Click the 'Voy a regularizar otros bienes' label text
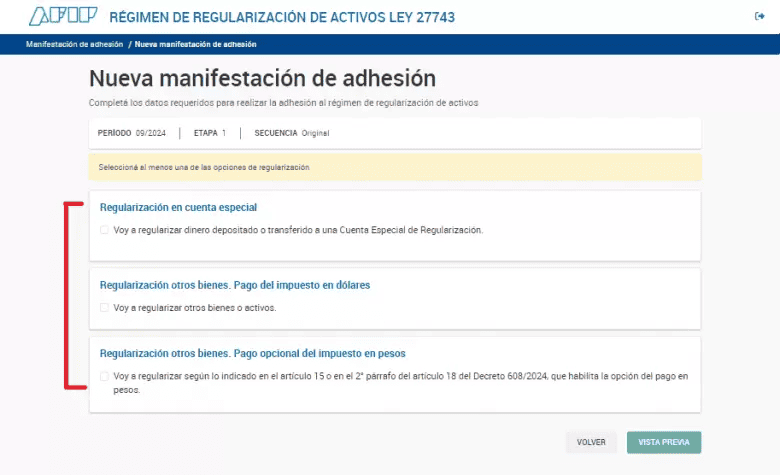 194,308
